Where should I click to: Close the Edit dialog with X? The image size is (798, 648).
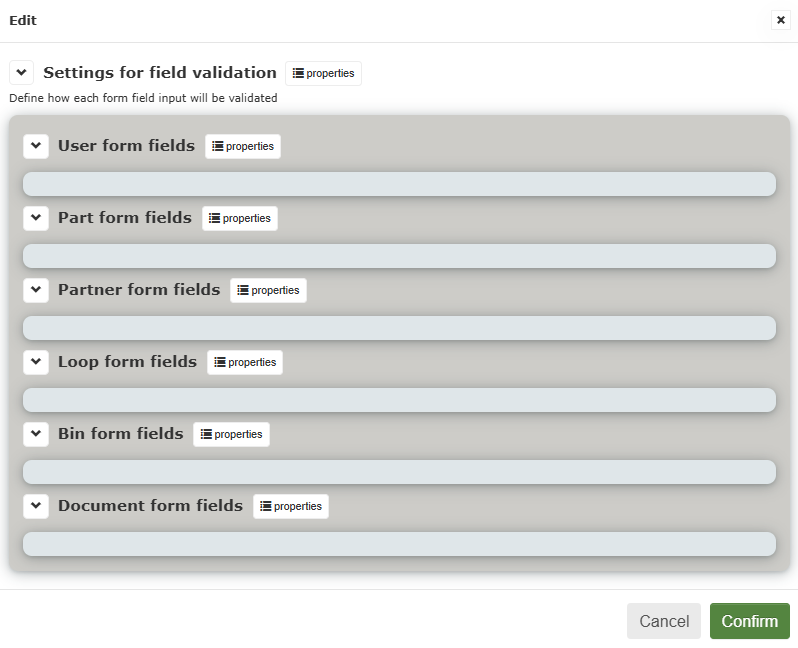tap(781, 20)
